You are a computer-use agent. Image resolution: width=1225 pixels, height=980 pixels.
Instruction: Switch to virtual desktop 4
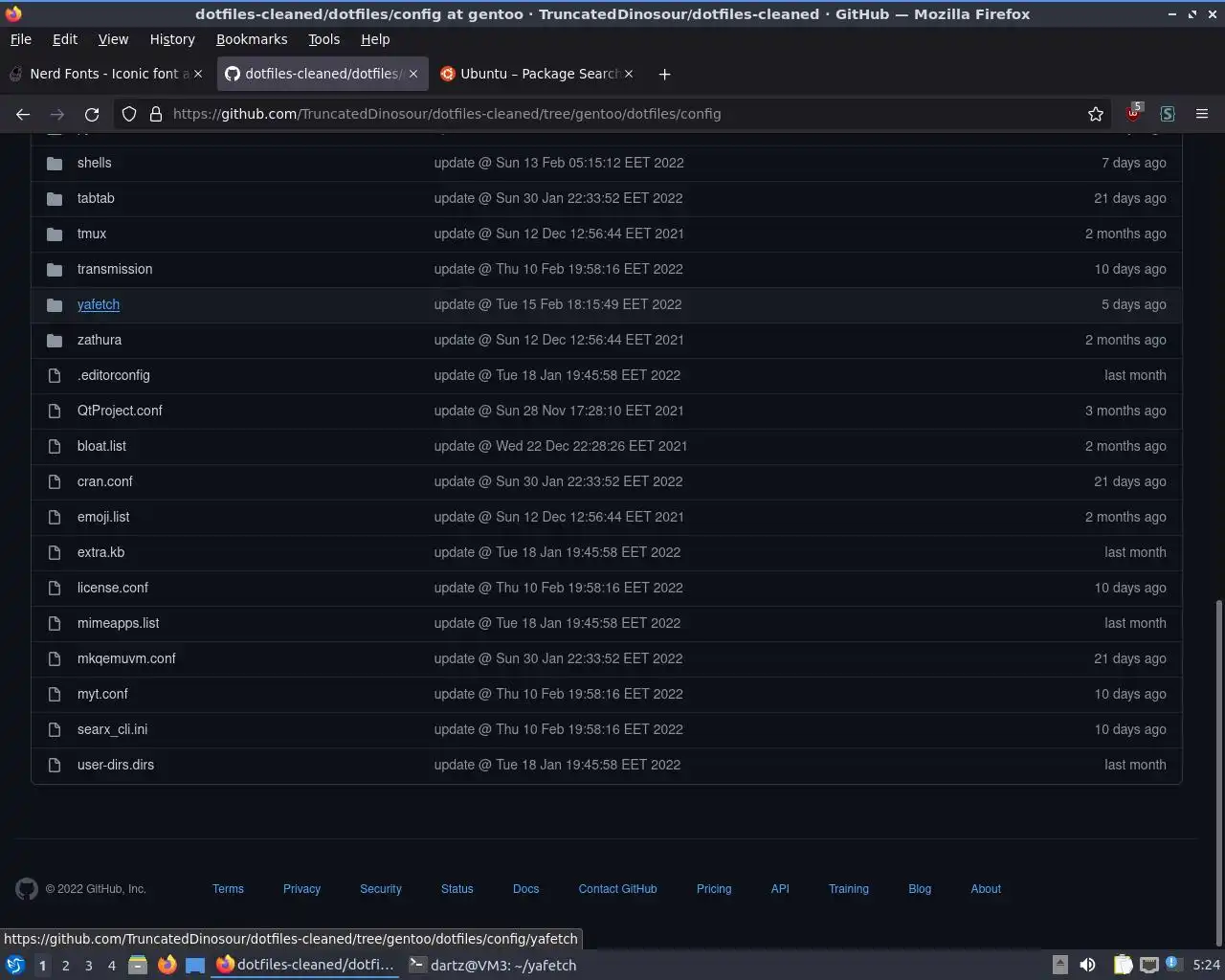click(111, 966)
